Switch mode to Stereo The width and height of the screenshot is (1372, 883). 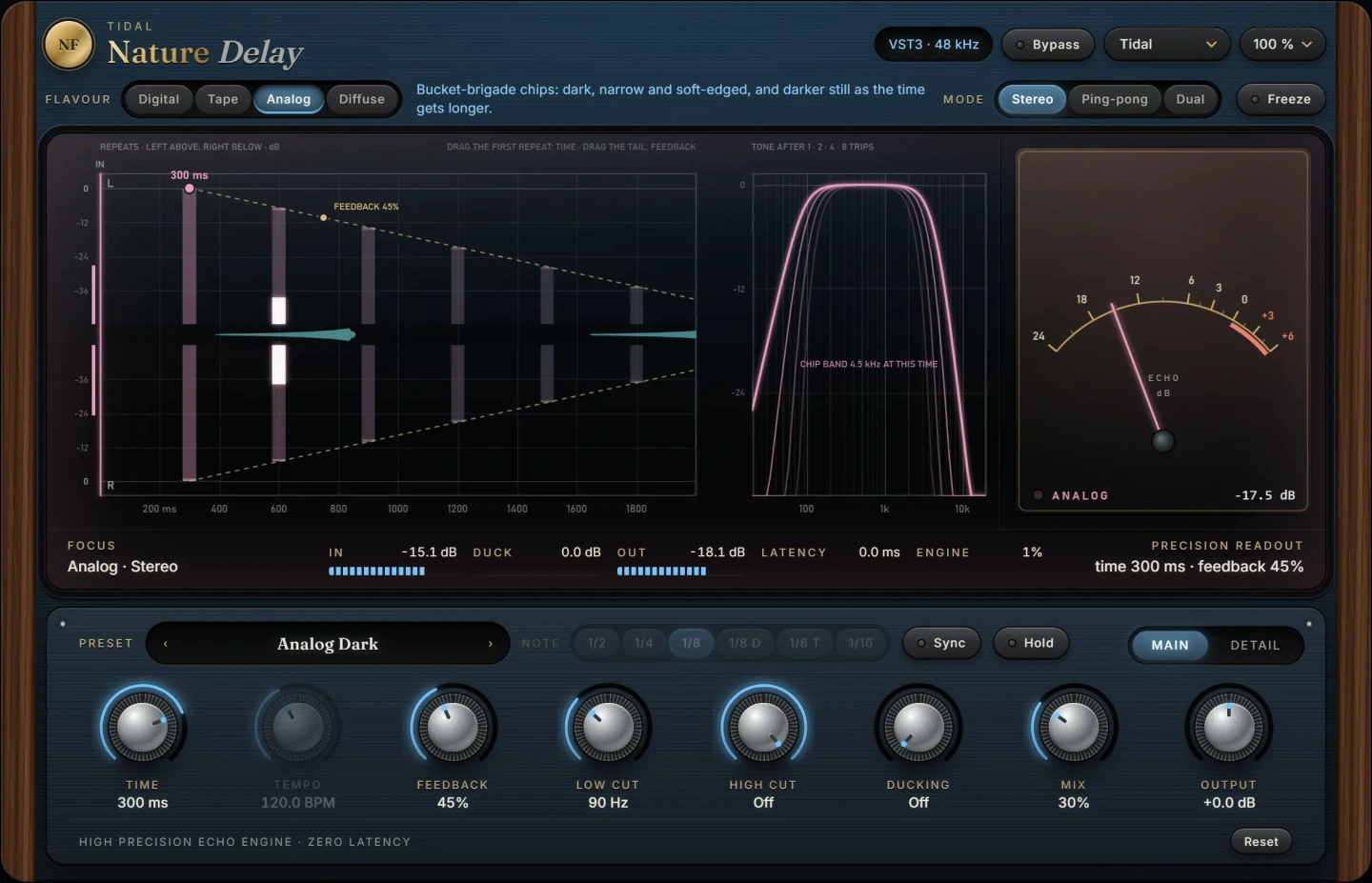(x=1032, y=99)
